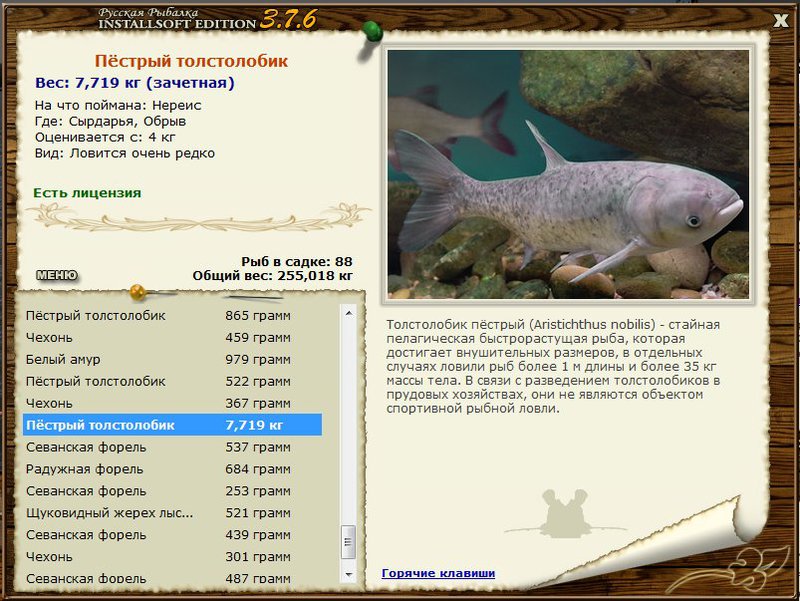Select Севанская форель 253 грамм entry
The image size is (800, 601).
160,491
